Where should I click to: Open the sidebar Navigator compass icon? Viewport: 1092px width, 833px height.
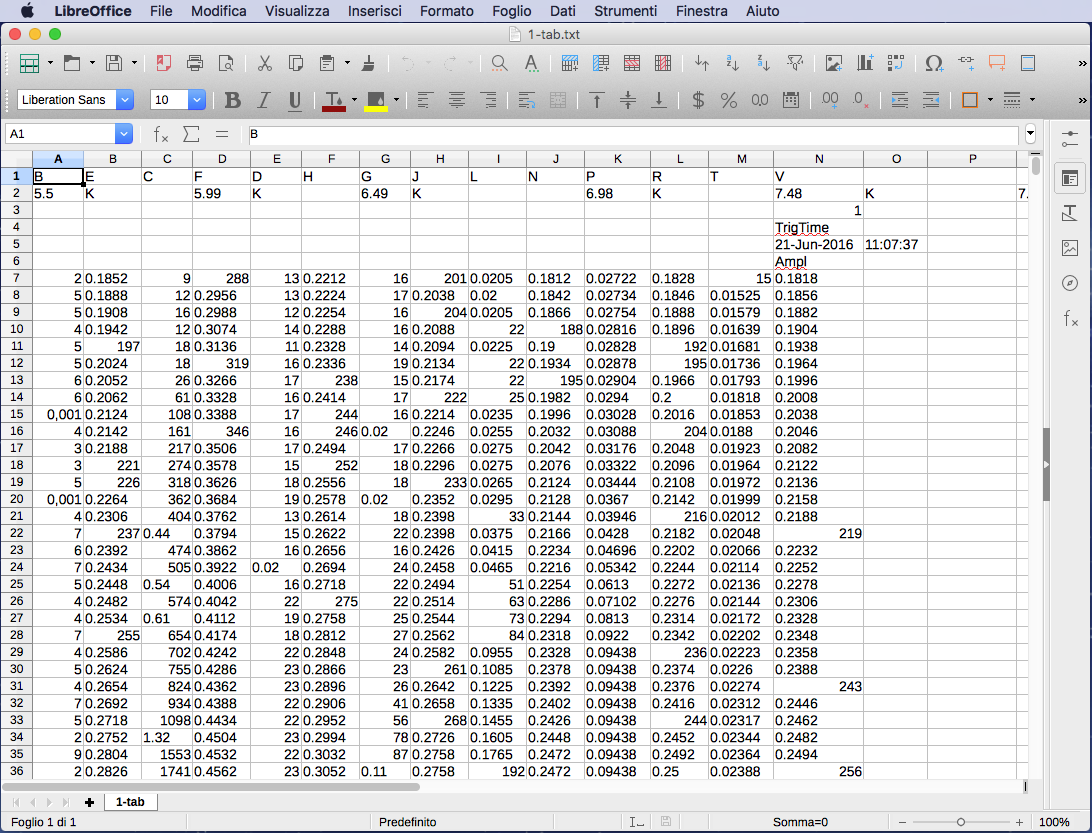[x=1069, y=283]
